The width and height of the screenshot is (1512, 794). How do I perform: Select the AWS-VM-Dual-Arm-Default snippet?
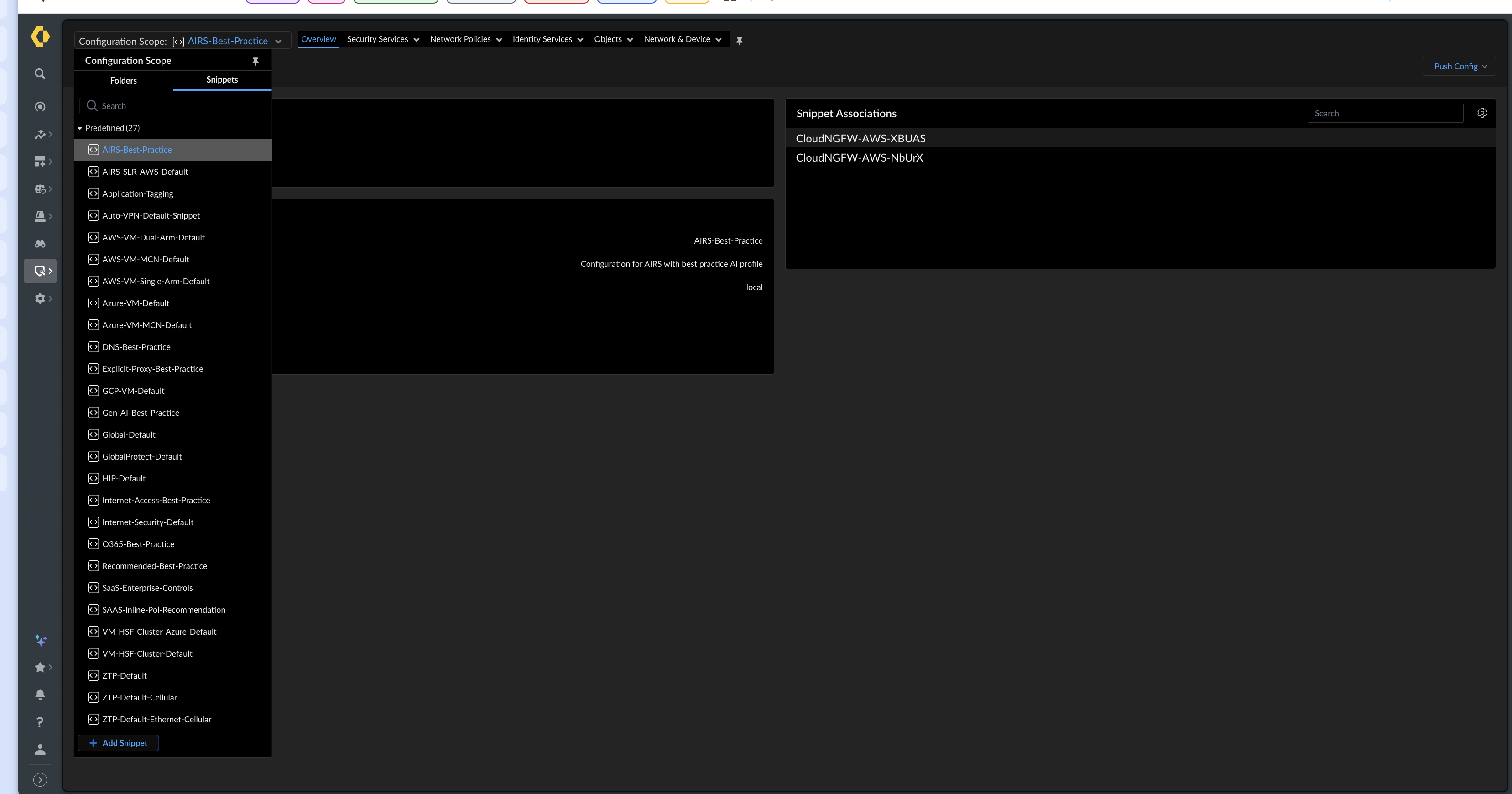(173, 238)
